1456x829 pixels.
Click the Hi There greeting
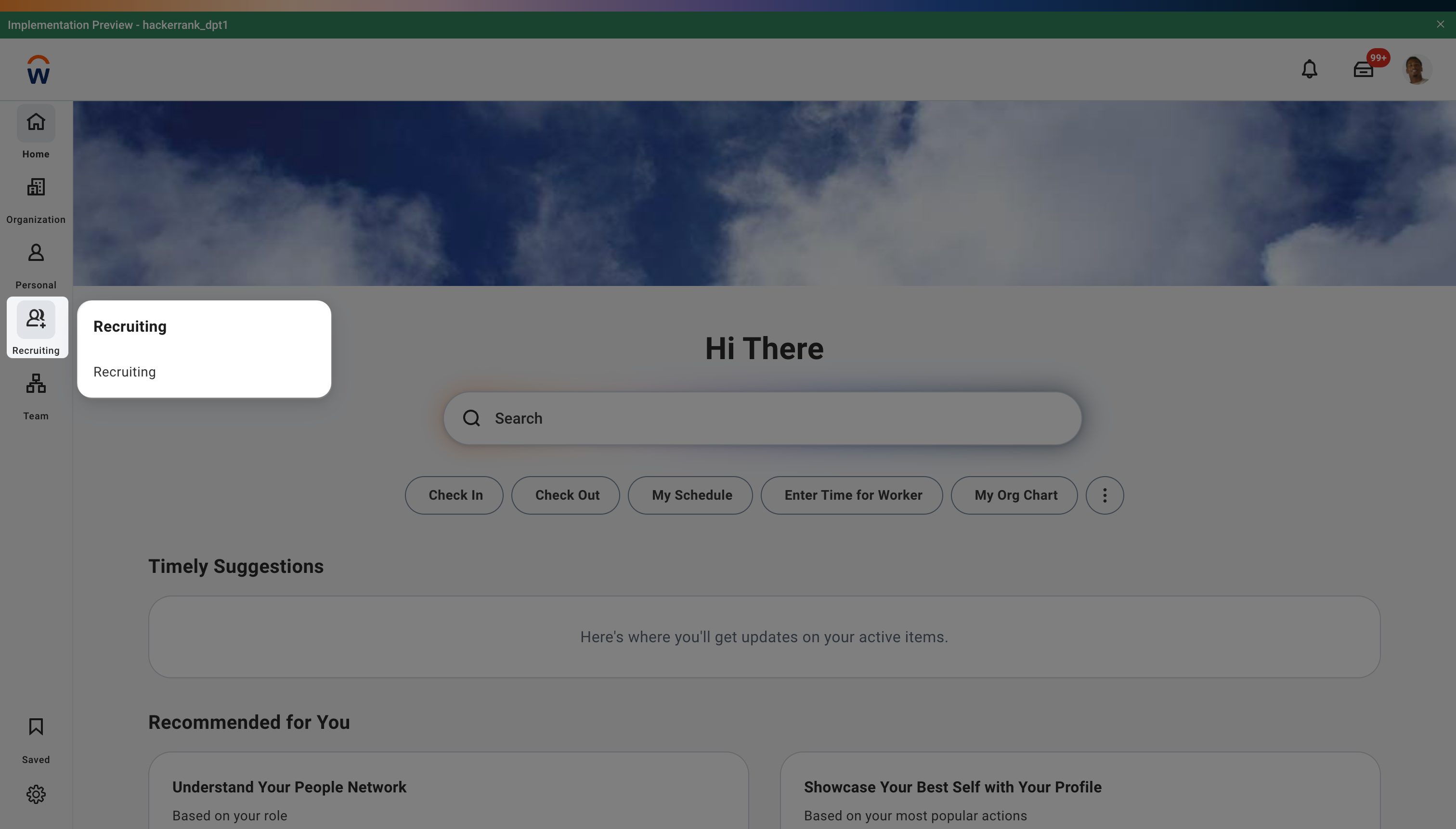point(764,348)
